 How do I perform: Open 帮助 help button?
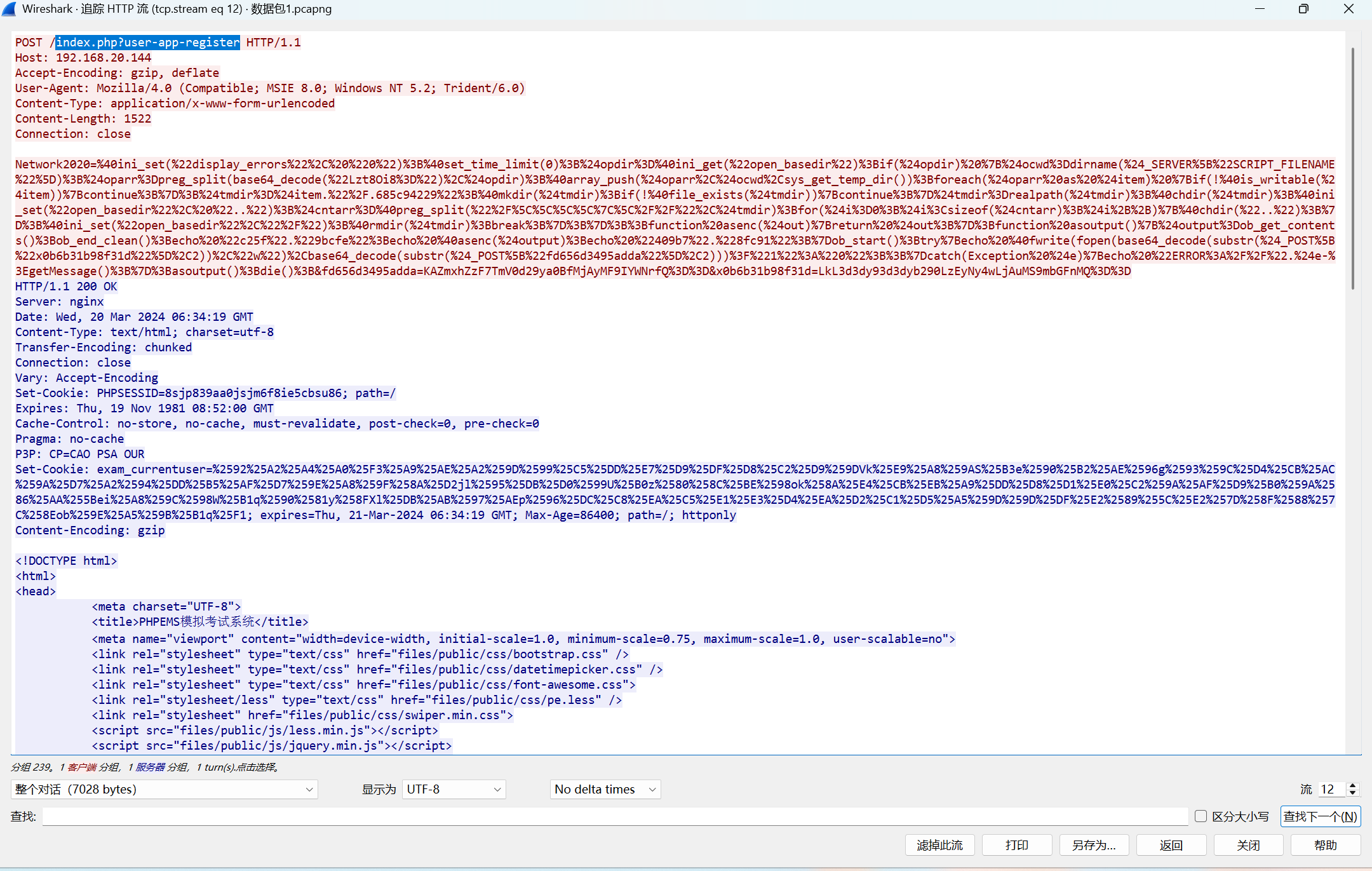(x=1325, y=845)
